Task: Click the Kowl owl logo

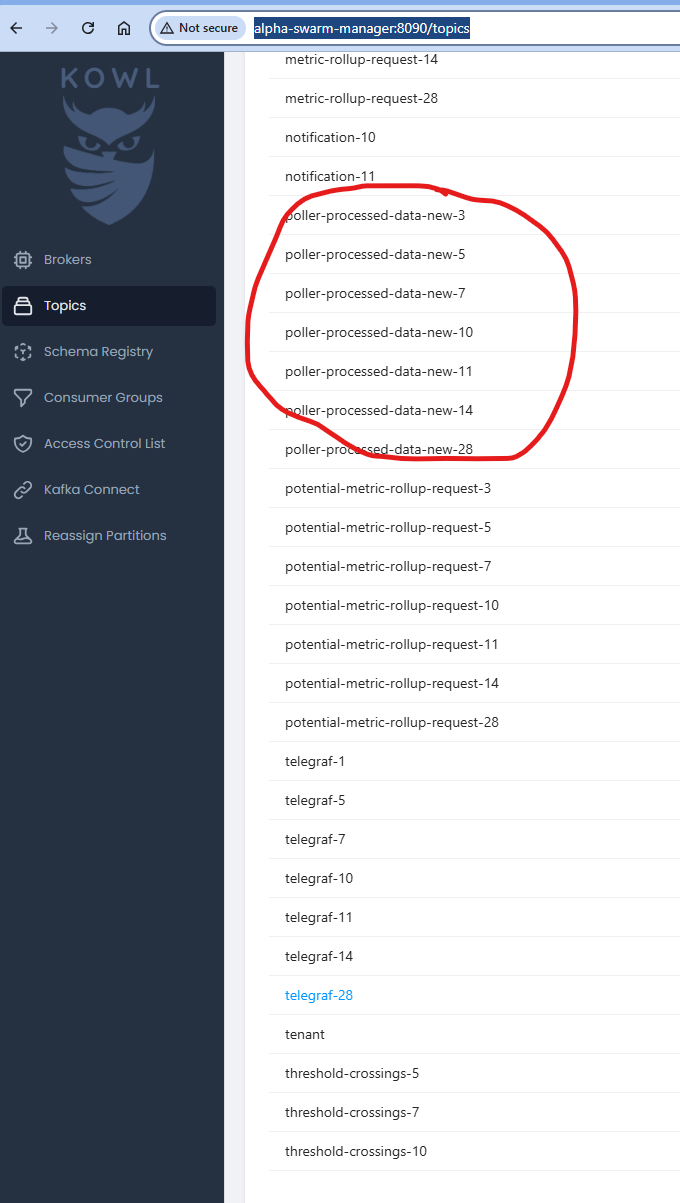Action: point(109,145)
